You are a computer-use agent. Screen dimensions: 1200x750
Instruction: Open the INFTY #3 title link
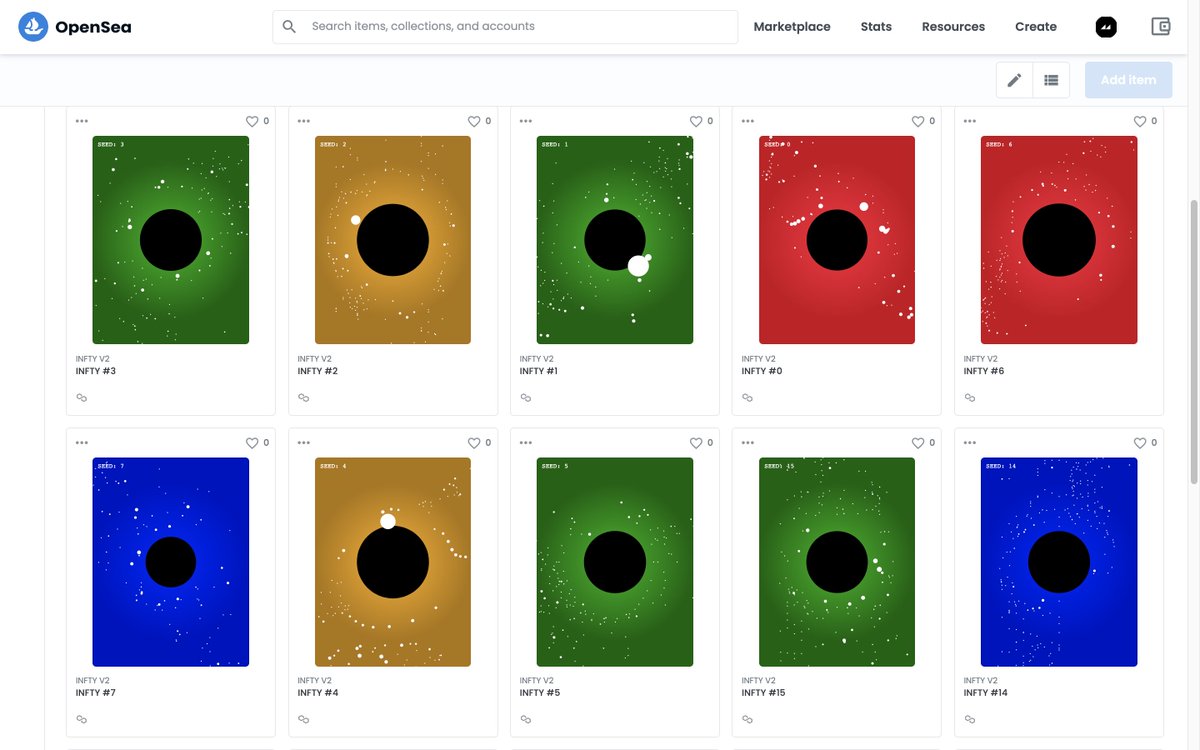96,371
